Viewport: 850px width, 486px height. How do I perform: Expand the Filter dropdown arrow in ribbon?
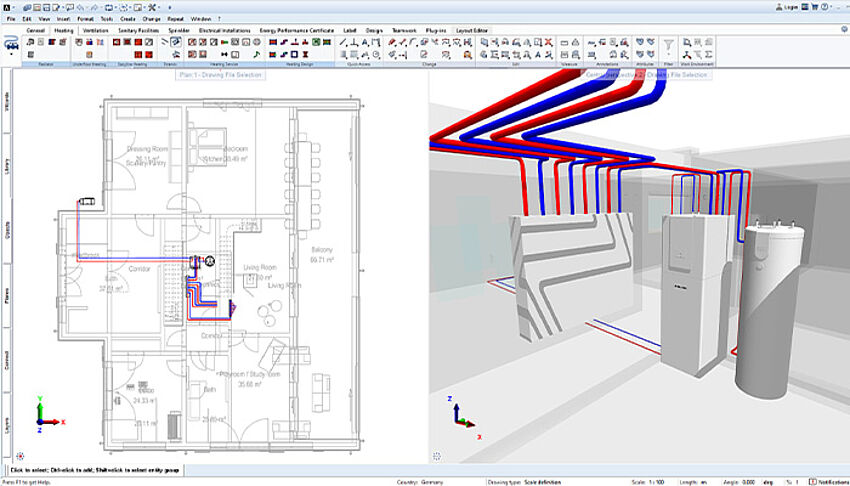coord(668,55)
